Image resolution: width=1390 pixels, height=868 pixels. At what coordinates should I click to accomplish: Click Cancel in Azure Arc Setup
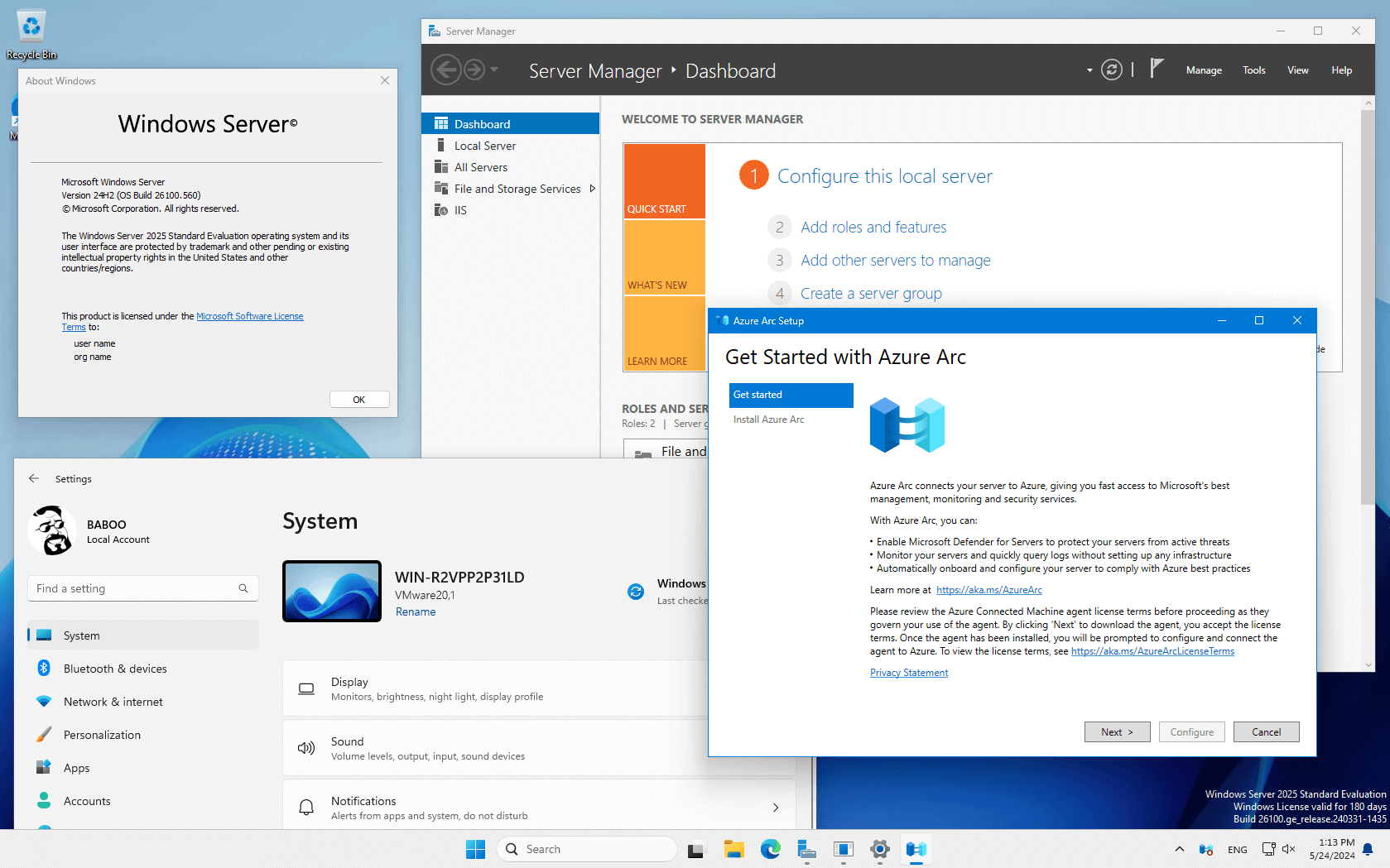click(1266, 731)
